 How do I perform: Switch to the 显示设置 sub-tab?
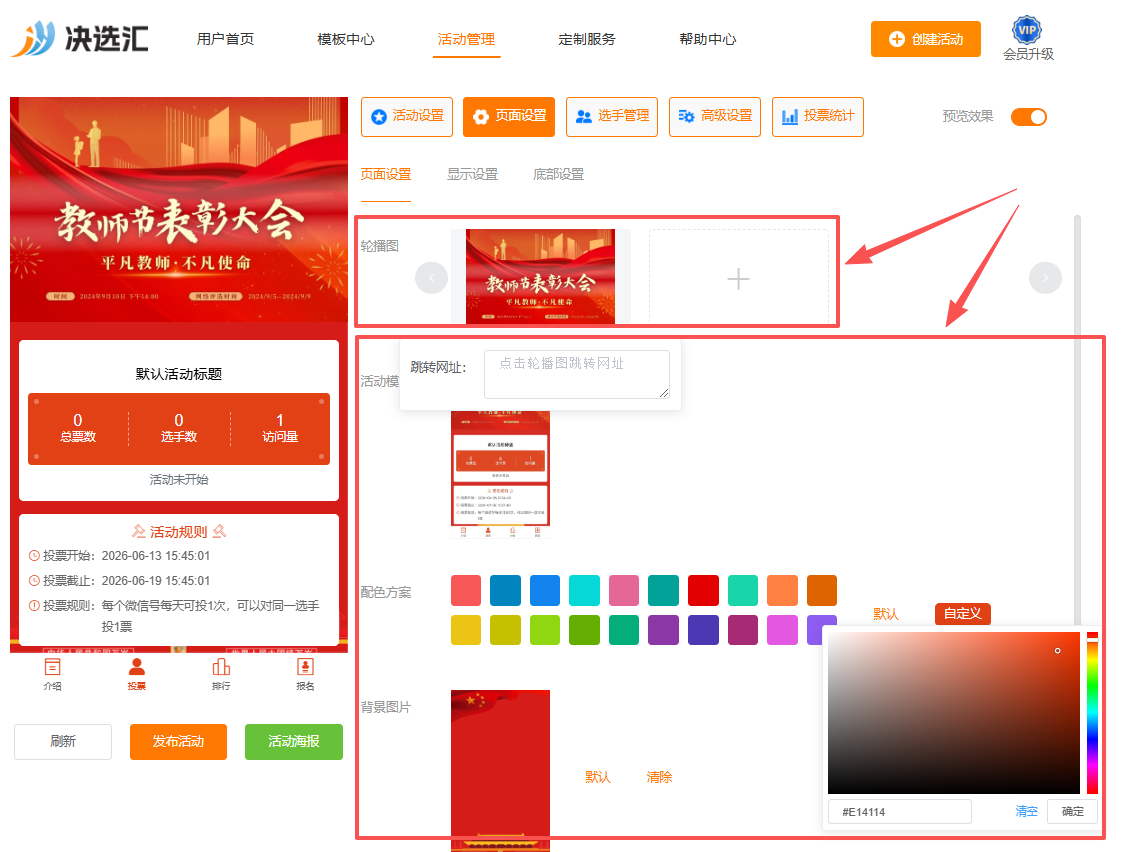click(472, 175)
